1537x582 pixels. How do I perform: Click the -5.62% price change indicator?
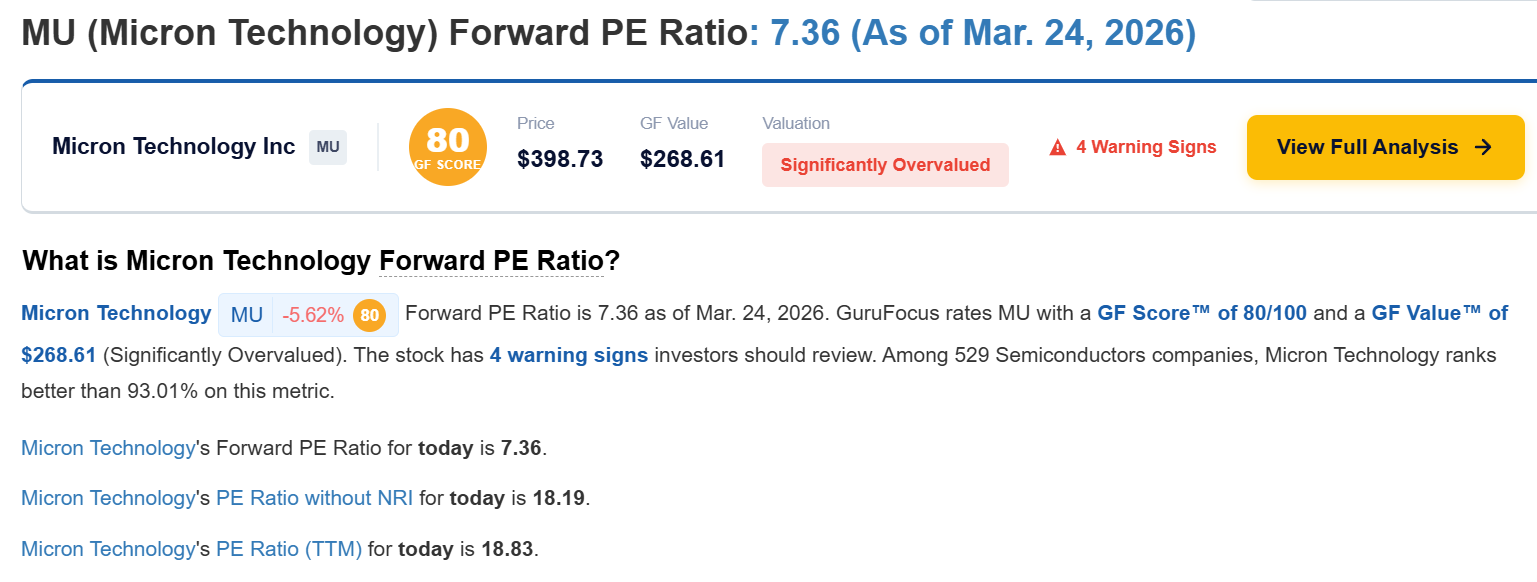(313, 315)
